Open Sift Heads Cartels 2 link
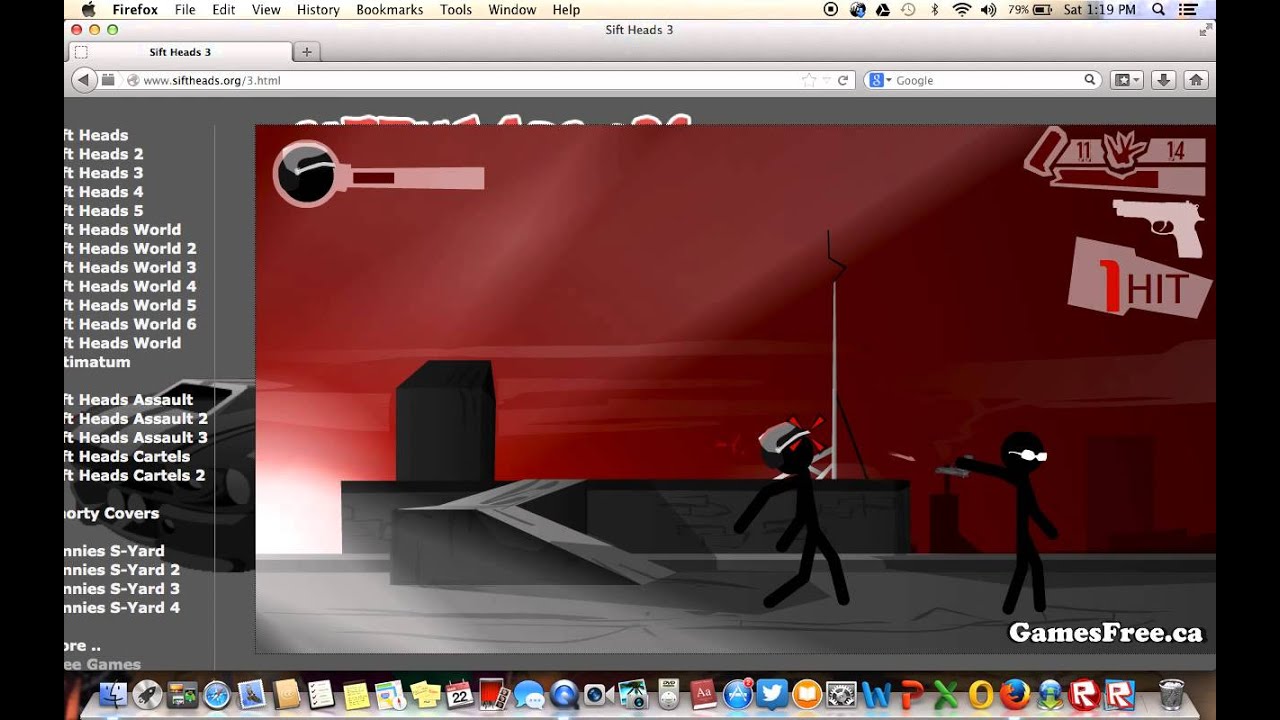The width and height of the screenshot is (1280, 720). (134, 476)
